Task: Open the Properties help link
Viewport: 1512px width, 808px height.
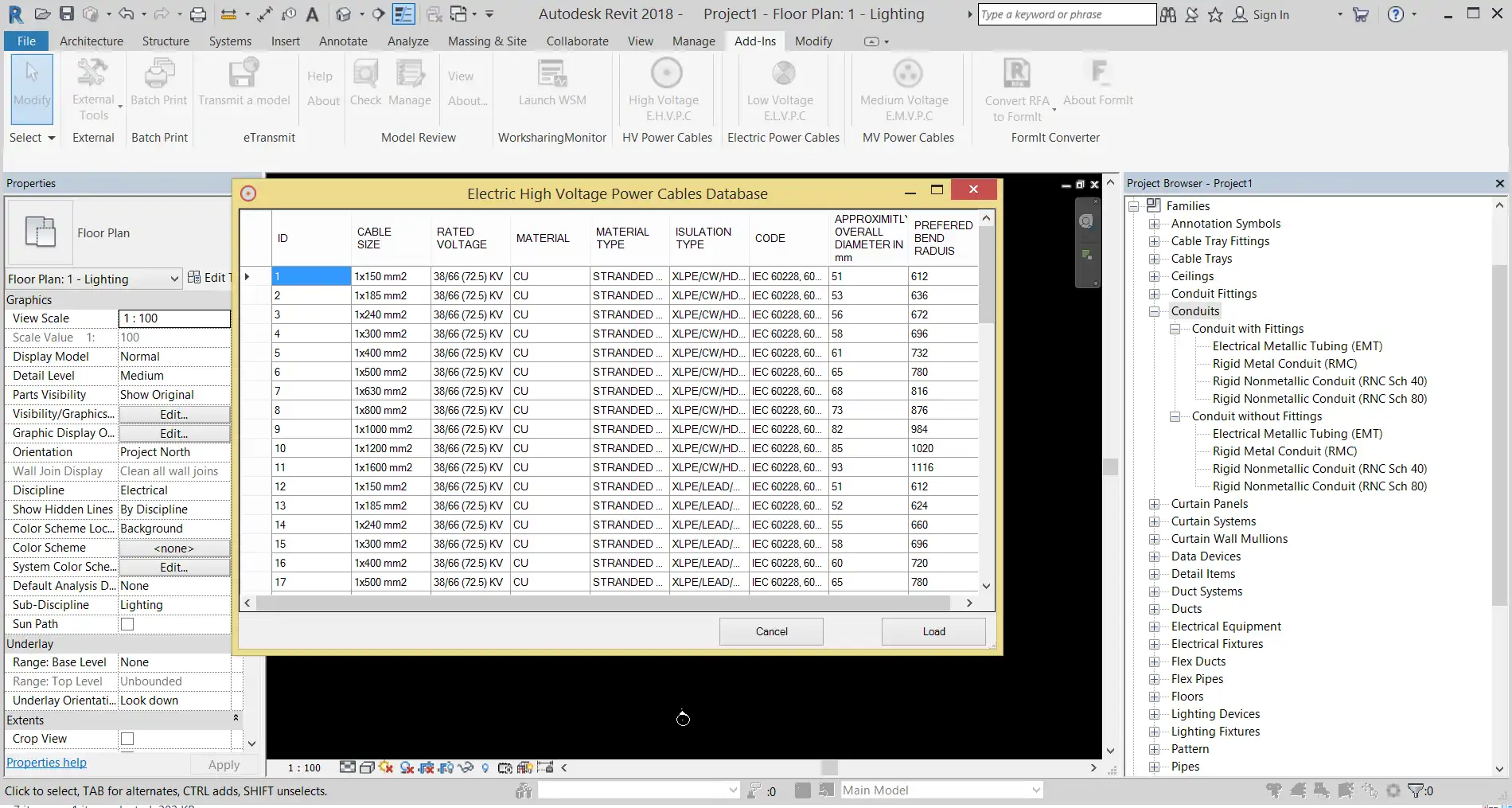Action: [x=46, y=763]
